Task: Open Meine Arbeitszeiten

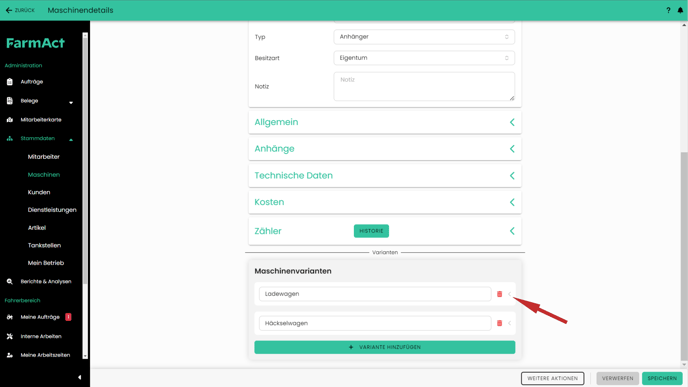Action: click(45, 355)
